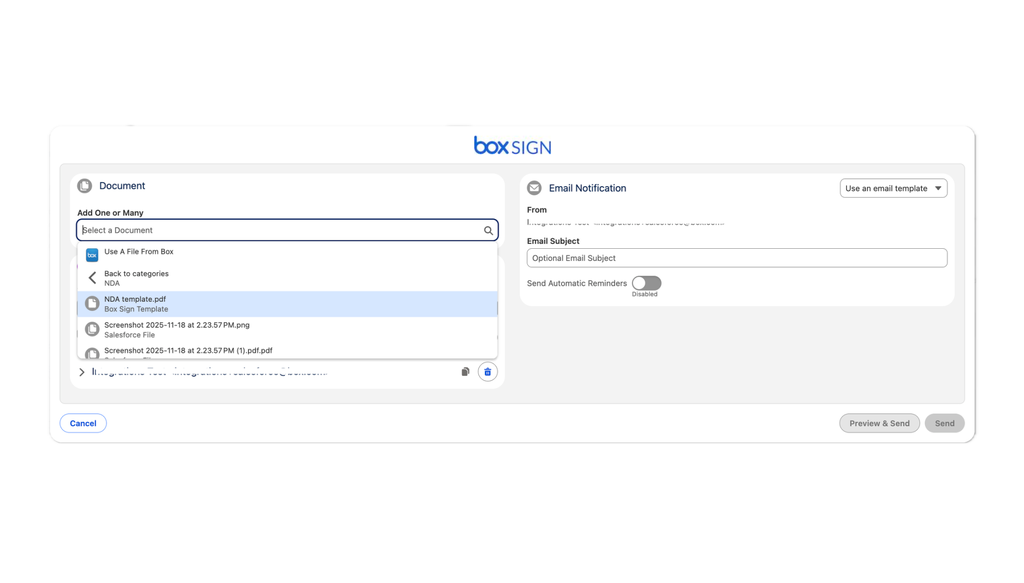Click the Document section icon
This screenshot has width=1024, height=583.
84,186
